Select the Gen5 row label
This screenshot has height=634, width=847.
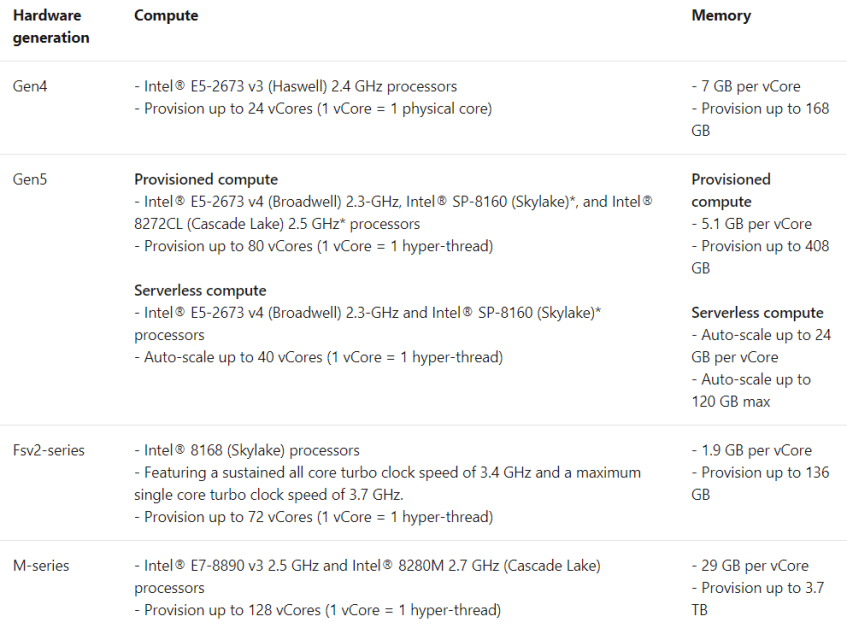coord(30,180)
